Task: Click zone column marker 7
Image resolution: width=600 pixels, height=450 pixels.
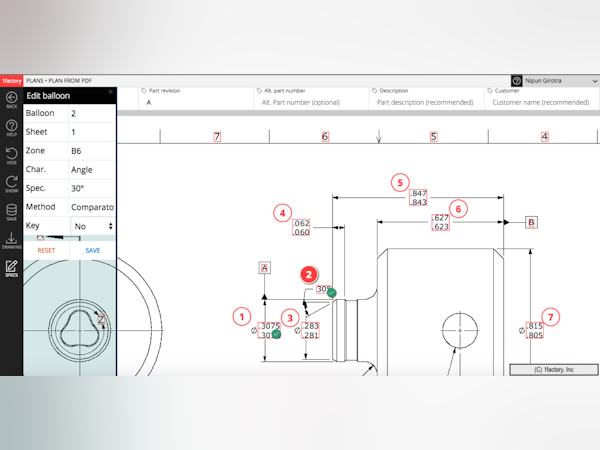Action: point(217,136)
